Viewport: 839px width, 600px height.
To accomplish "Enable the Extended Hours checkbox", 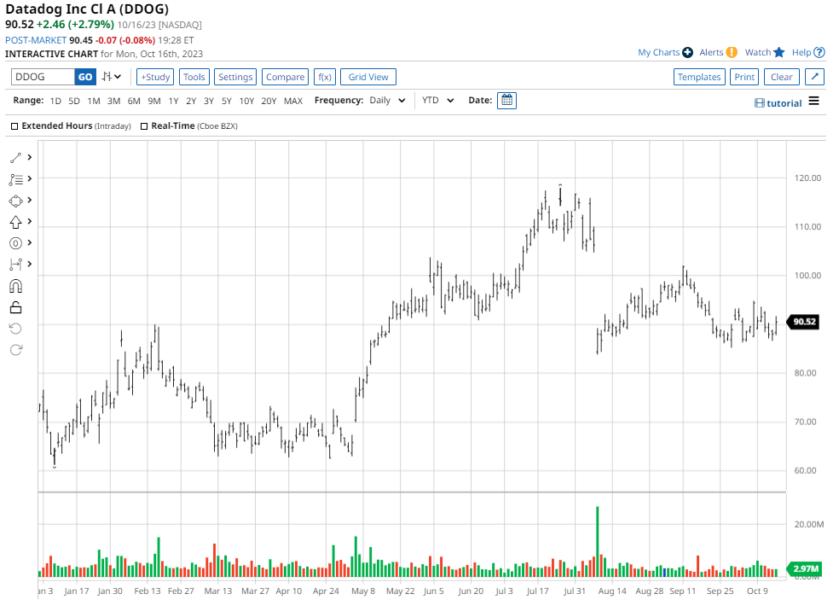I will [x=14, y=126].
